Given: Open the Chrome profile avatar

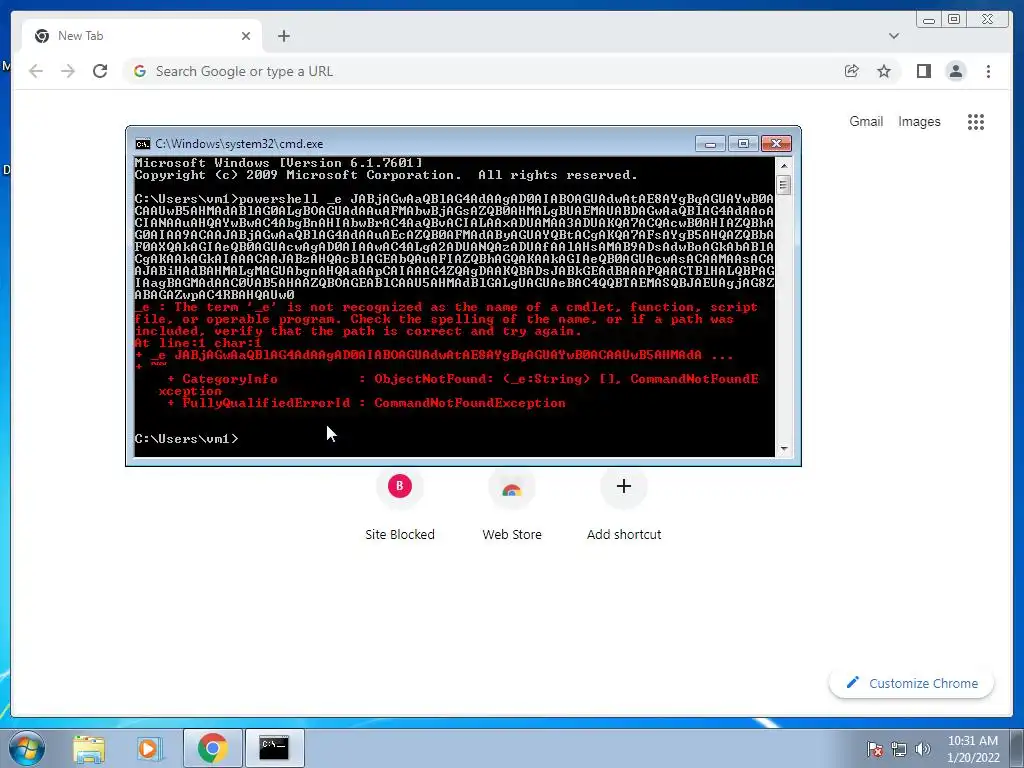Looking at the screenshot, I should 955,71.
